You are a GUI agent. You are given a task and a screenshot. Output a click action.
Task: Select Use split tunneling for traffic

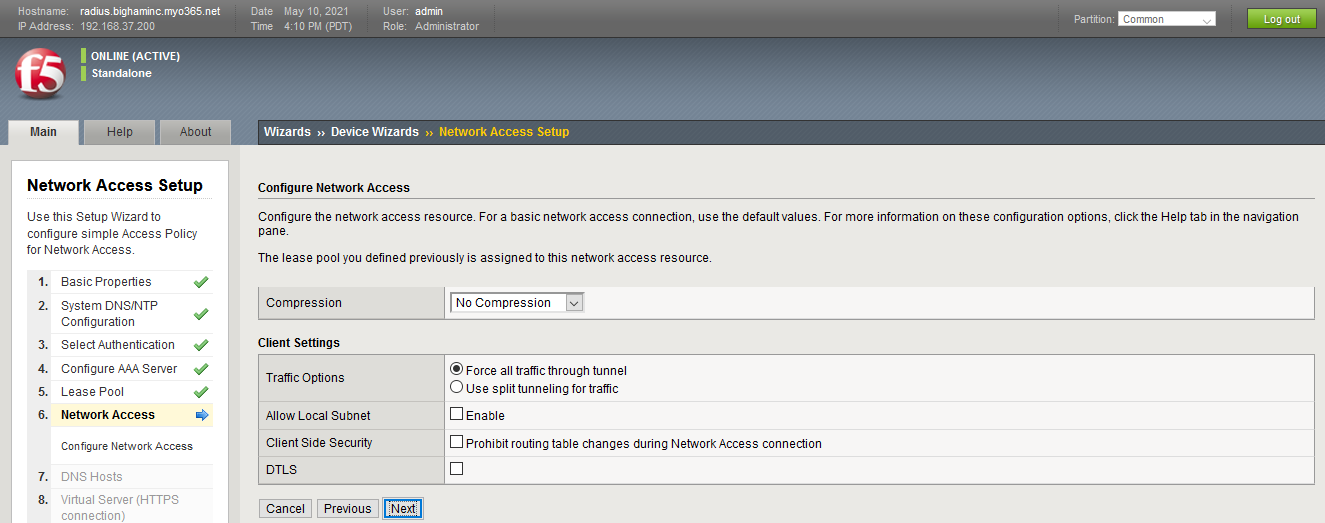[x=457, y=387]
